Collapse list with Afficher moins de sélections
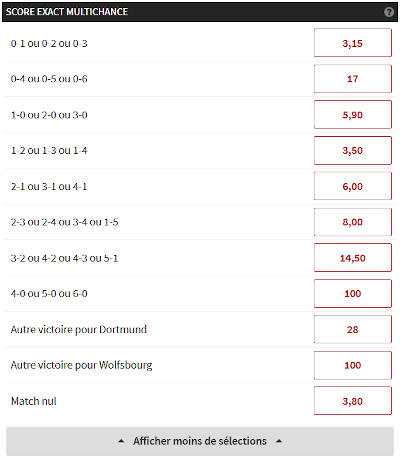The image size is (400, 458). pyautogui.click(x=200, y=441)
